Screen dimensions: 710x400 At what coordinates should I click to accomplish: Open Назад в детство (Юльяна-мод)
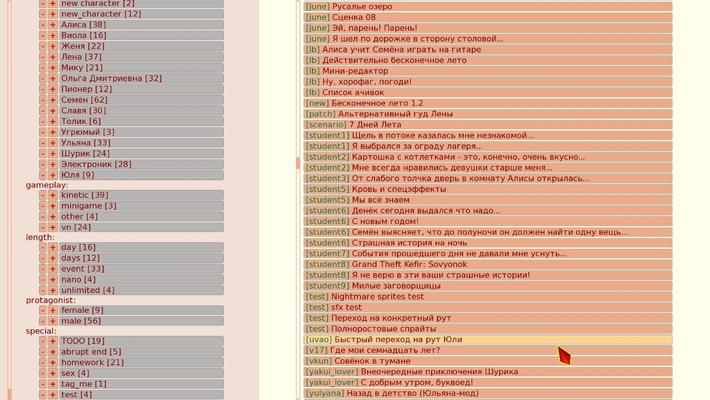[x=488, y=394]
